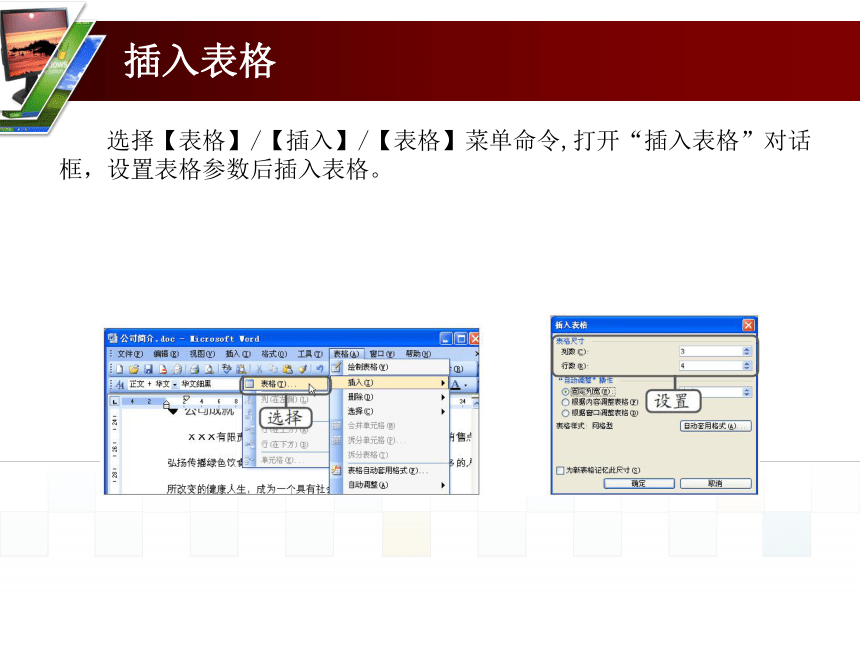Select the 根据内容调整表格 radio button
This screenshot has height=645, width=860.
565,402
